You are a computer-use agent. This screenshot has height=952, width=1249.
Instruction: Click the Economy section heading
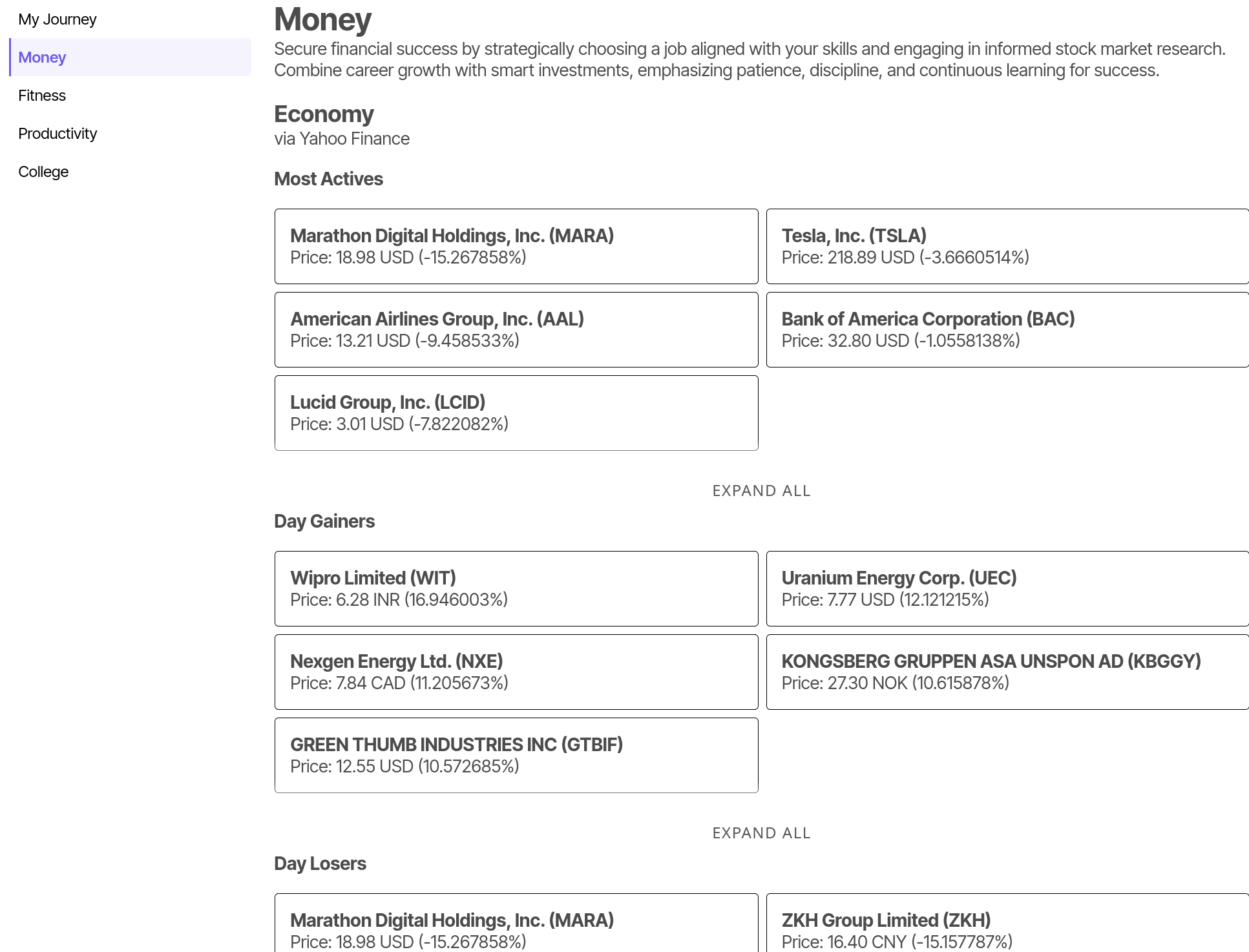[324, 114]
